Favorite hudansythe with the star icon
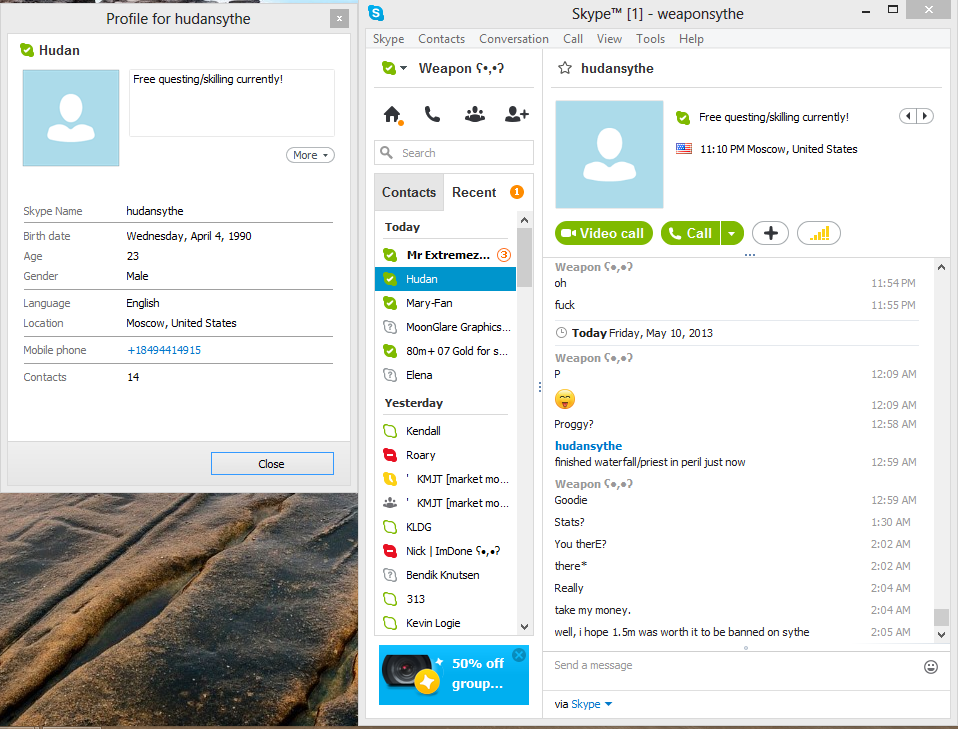This screenshot has width=958, height=729. (x=565, y=68)
